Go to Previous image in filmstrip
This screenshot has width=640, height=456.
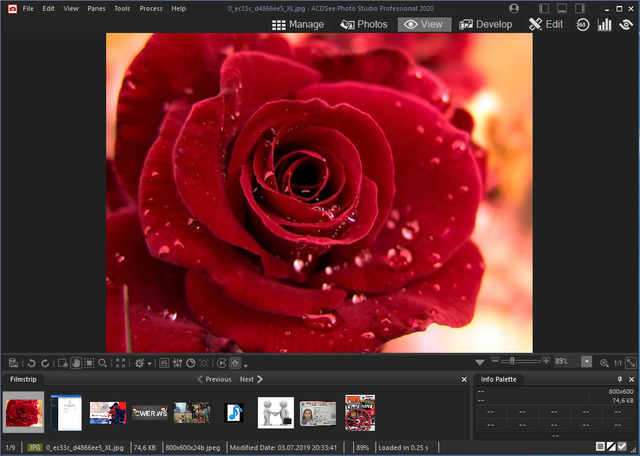214,380
